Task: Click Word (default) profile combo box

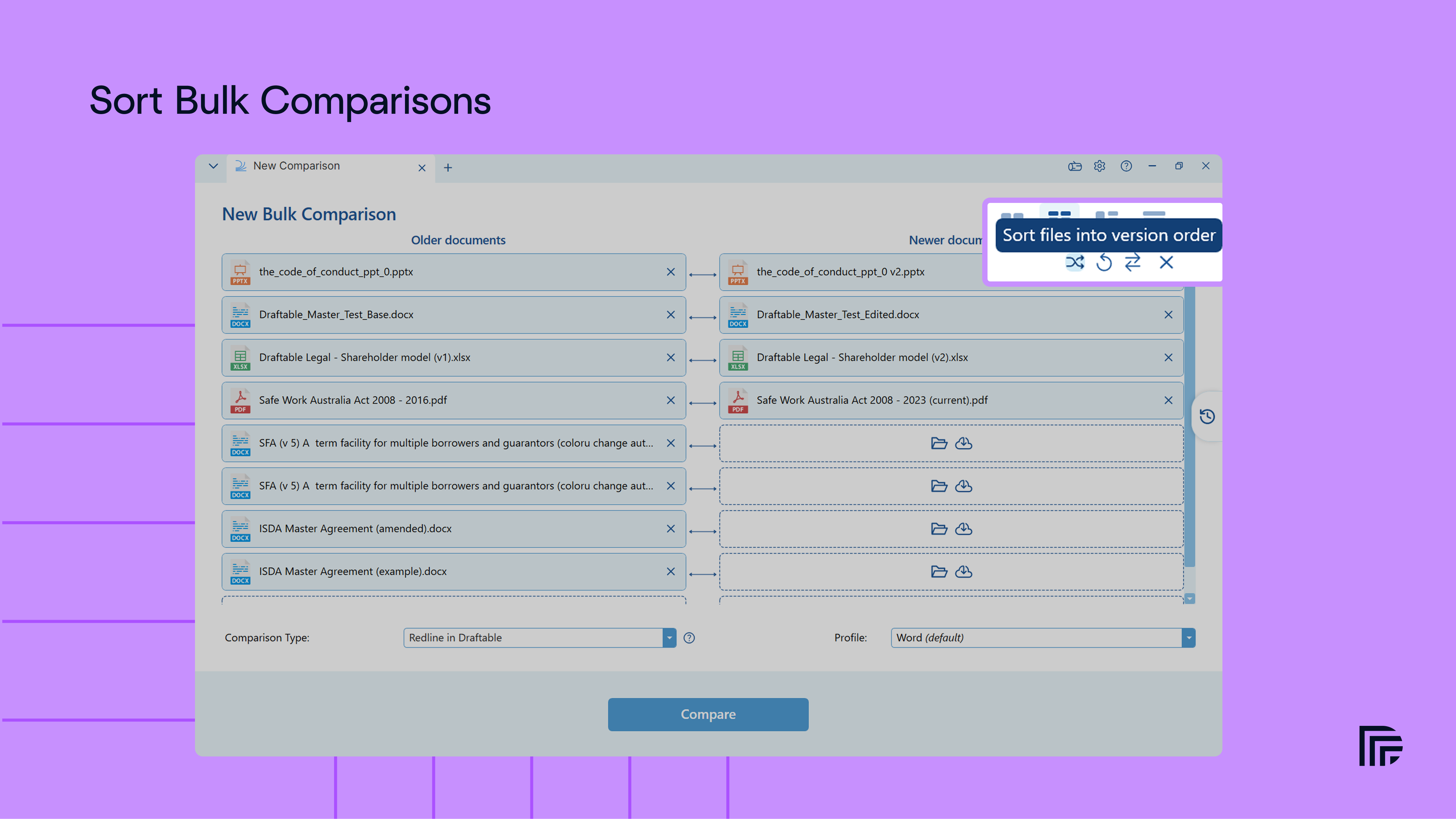Action: click(1043, 638)
